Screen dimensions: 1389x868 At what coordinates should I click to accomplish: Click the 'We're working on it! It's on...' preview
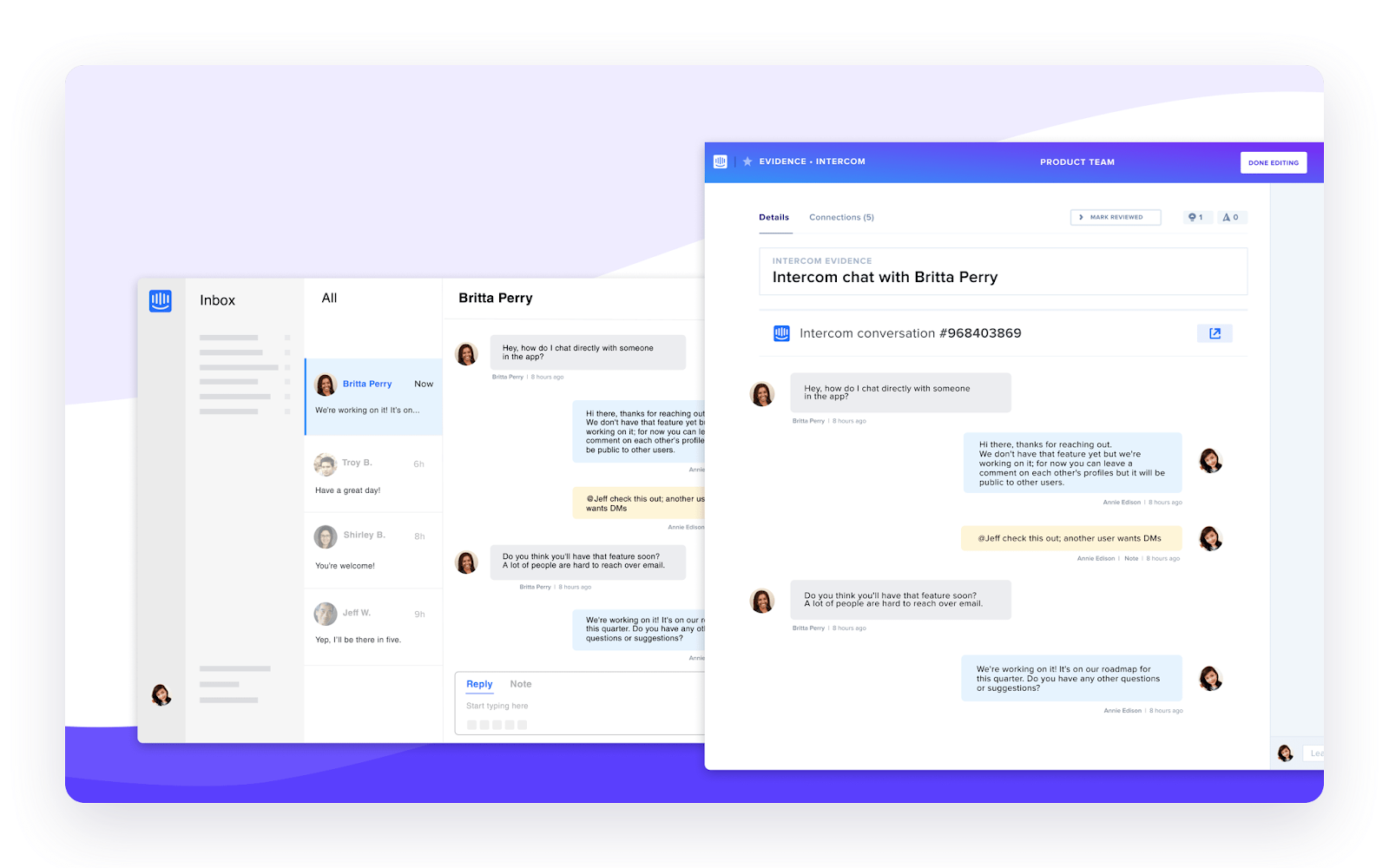367,411
